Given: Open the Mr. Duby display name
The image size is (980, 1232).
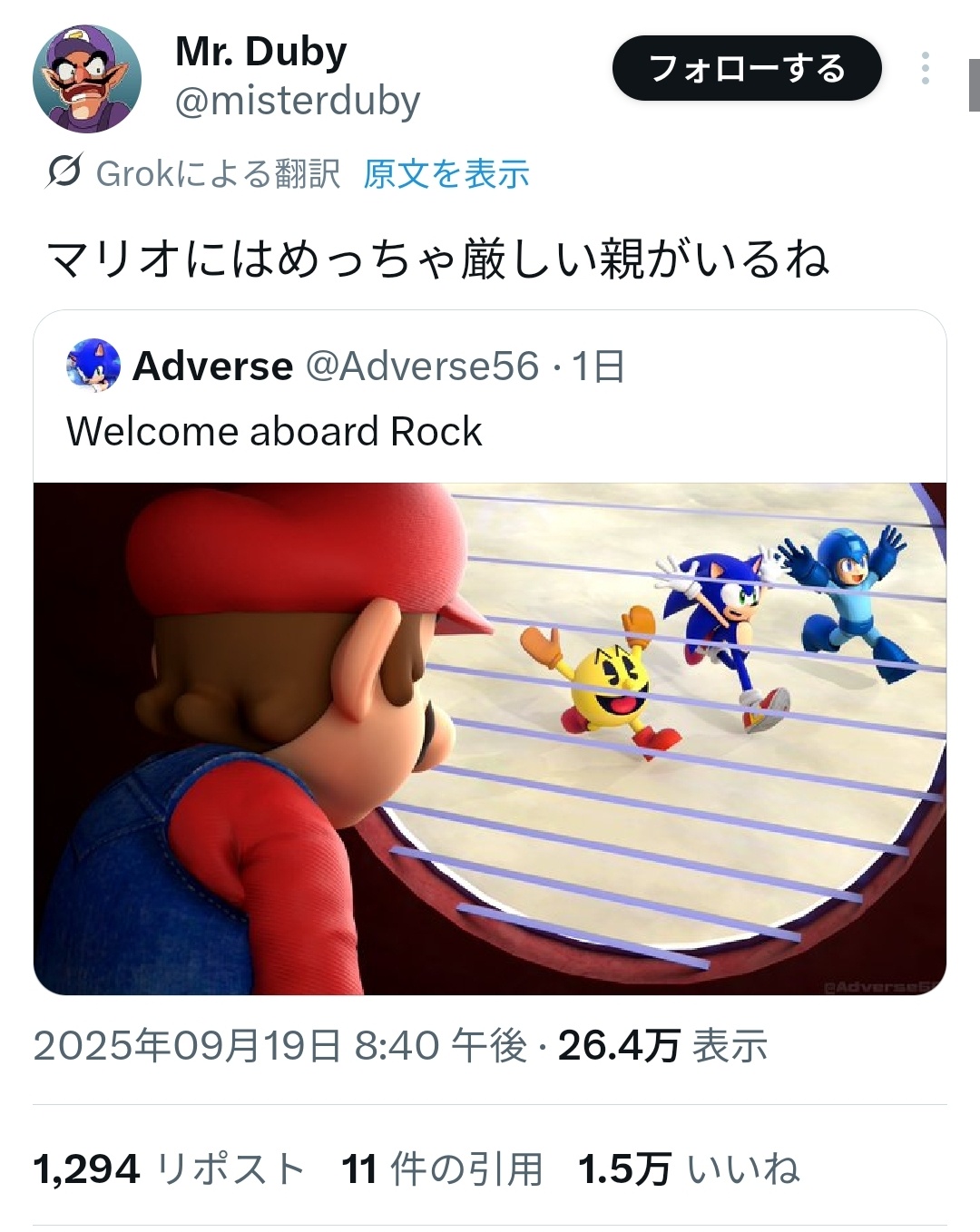Looking at the screenshot, I should [261, 52].
